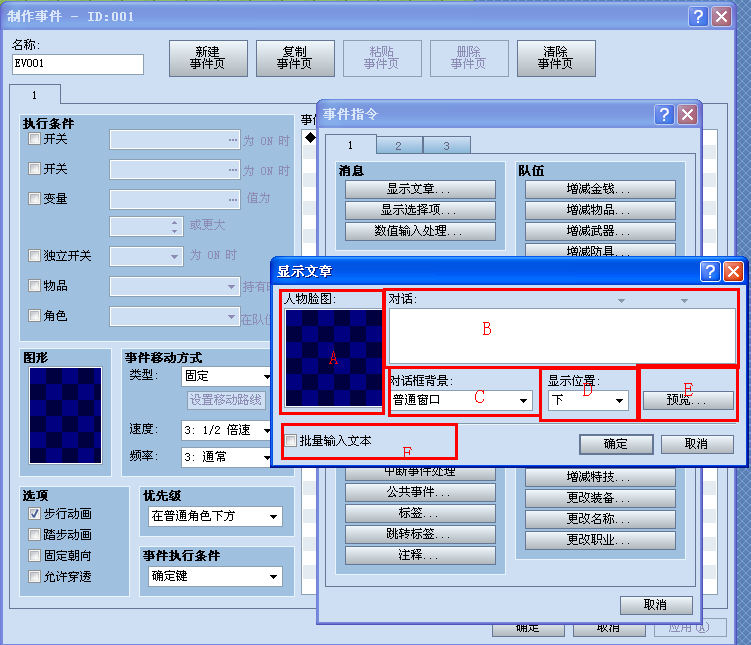Switch to tab 2 in 事件指令
The height and width of the screenshot is (645, 751).
tap(399, 146)
